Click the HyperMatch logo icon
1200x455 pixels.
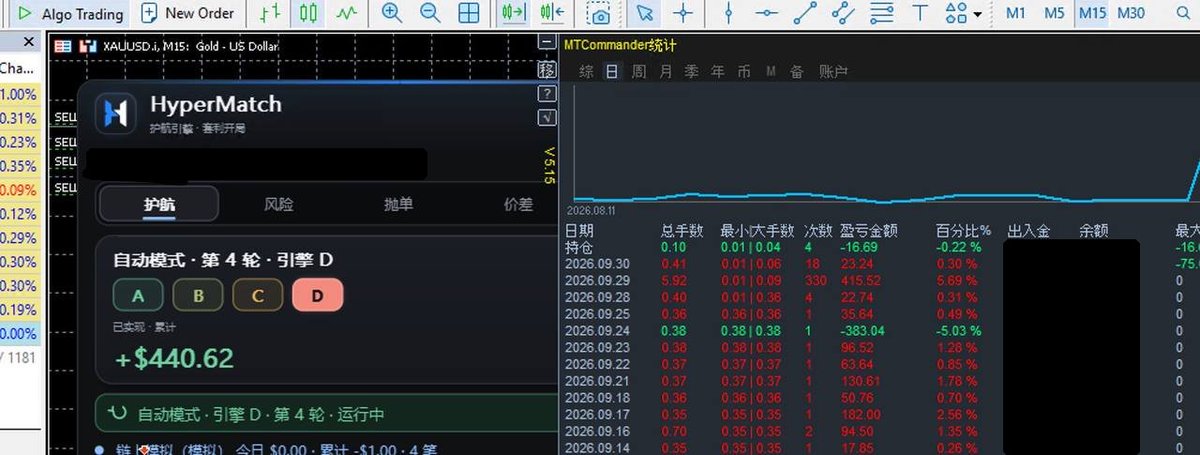pos(116,113)
